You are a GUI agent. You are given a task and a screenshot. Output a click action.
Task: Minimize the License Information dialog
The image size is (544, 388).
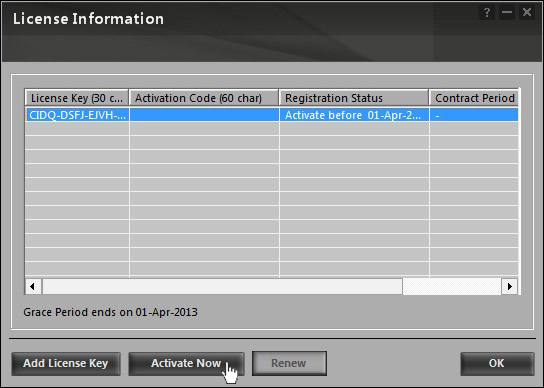click(x=507, y=13)
